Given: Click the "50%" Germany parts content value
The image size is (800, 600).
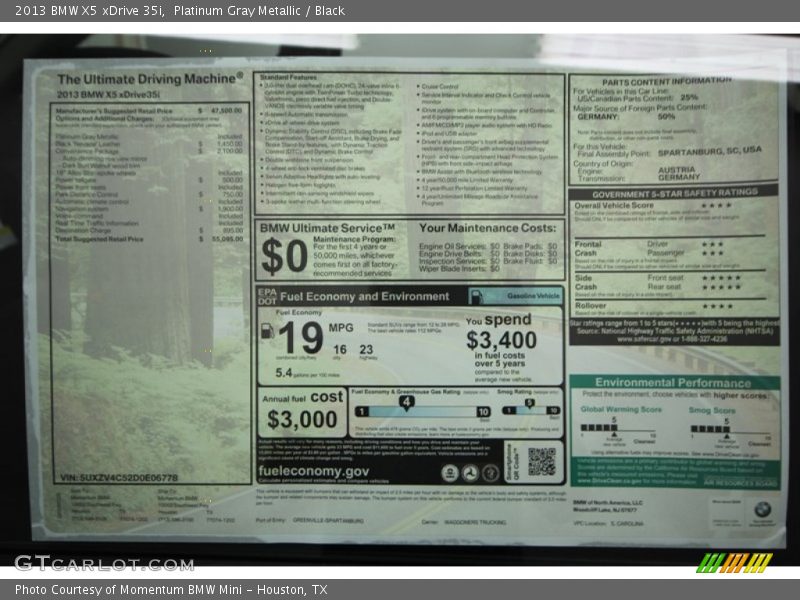Looking at the screenshot, I should click(x=666, y=116).
